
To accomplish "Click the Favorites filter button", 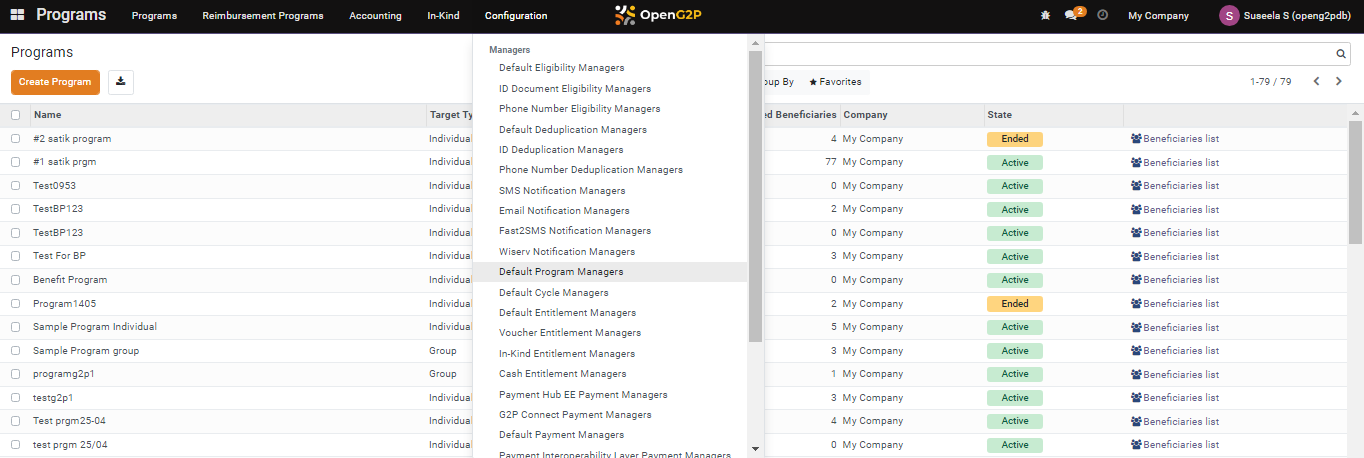I will [x=835, y=82].
